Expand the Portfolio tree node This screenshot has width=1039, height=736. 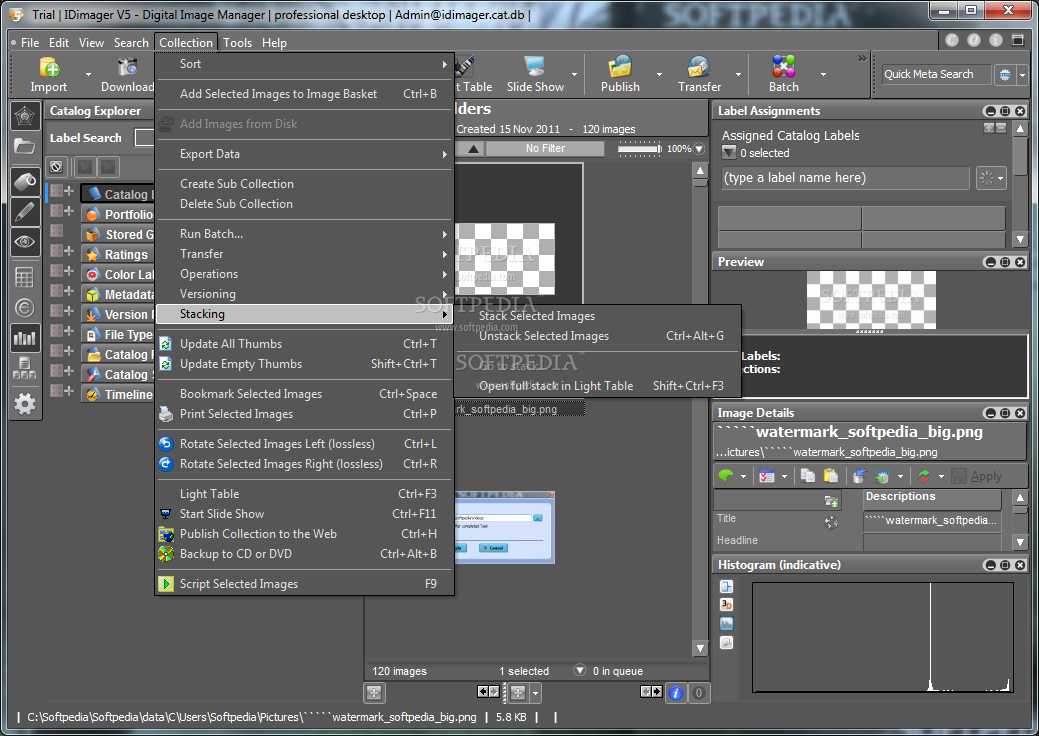[x=69, y=211]
